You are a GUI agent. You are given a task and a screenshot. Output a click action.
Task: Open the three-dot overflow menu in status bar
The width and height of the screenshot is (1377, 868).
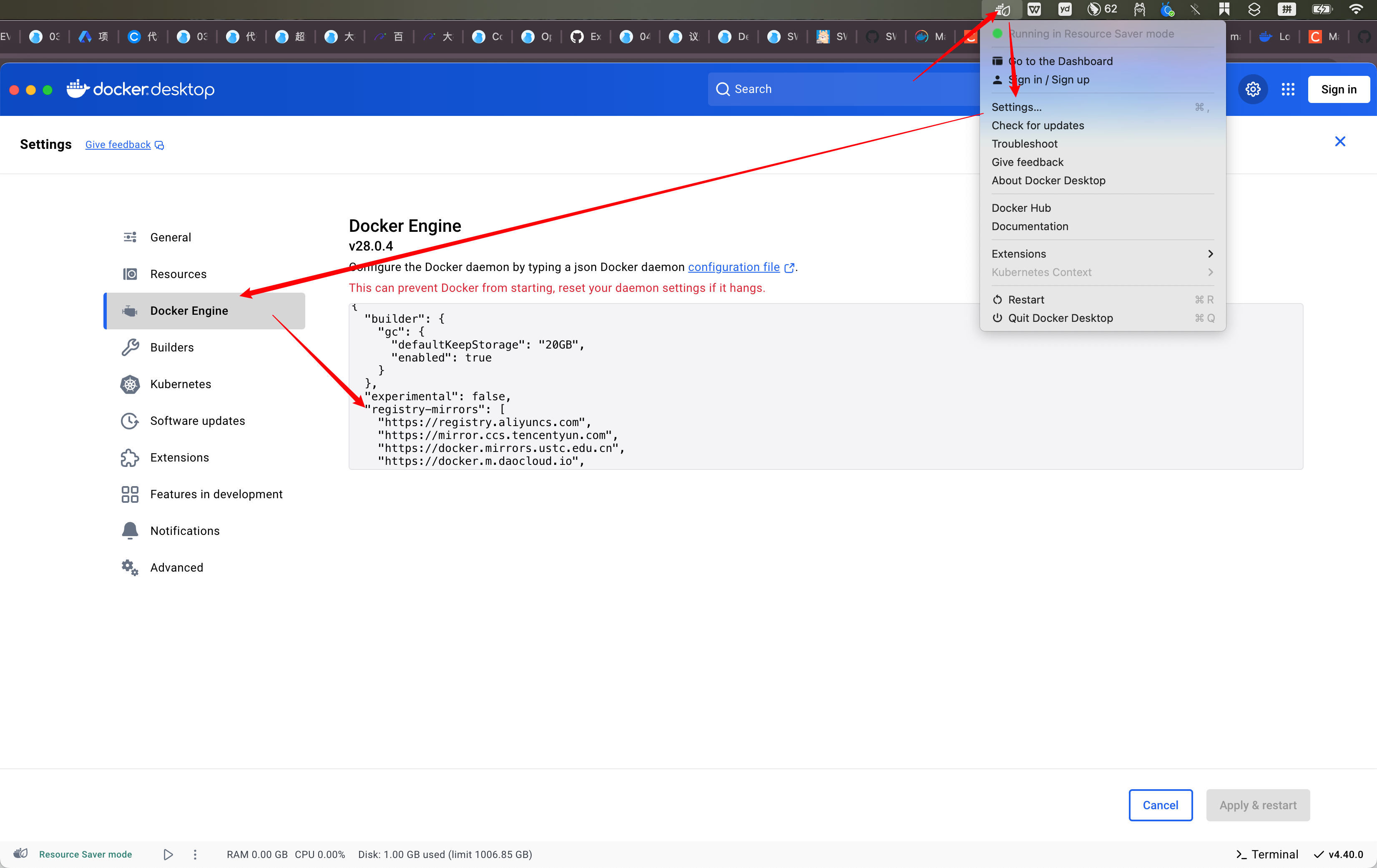(194, 854)
